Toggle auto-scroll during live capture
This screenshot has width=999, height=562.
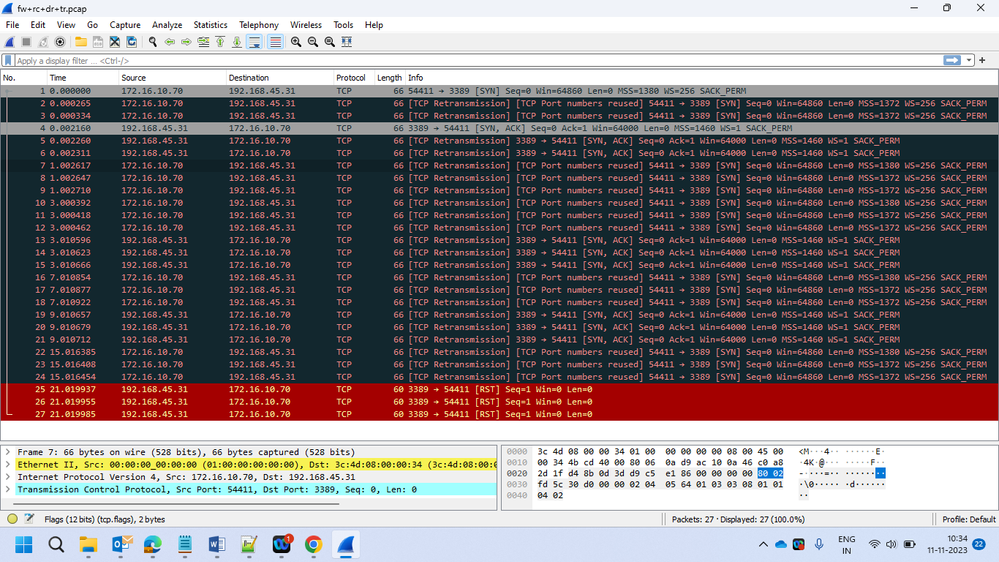[254, 42]
